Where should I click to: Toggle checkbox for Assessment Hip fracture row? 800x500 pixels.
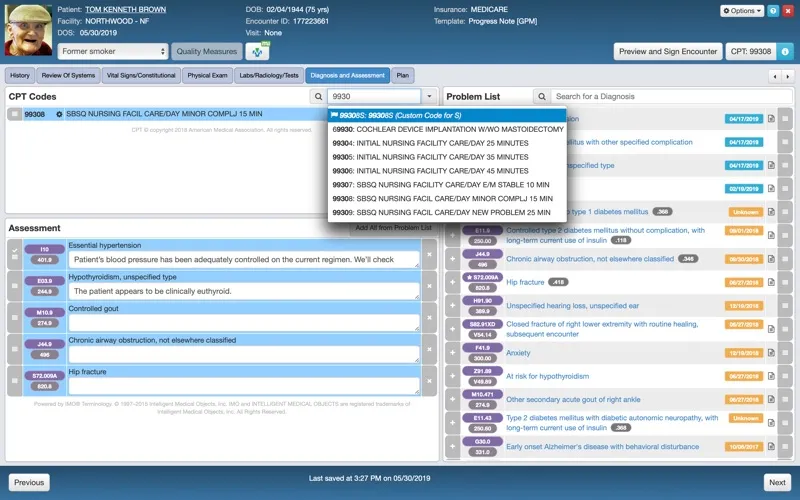coord(15,381)
